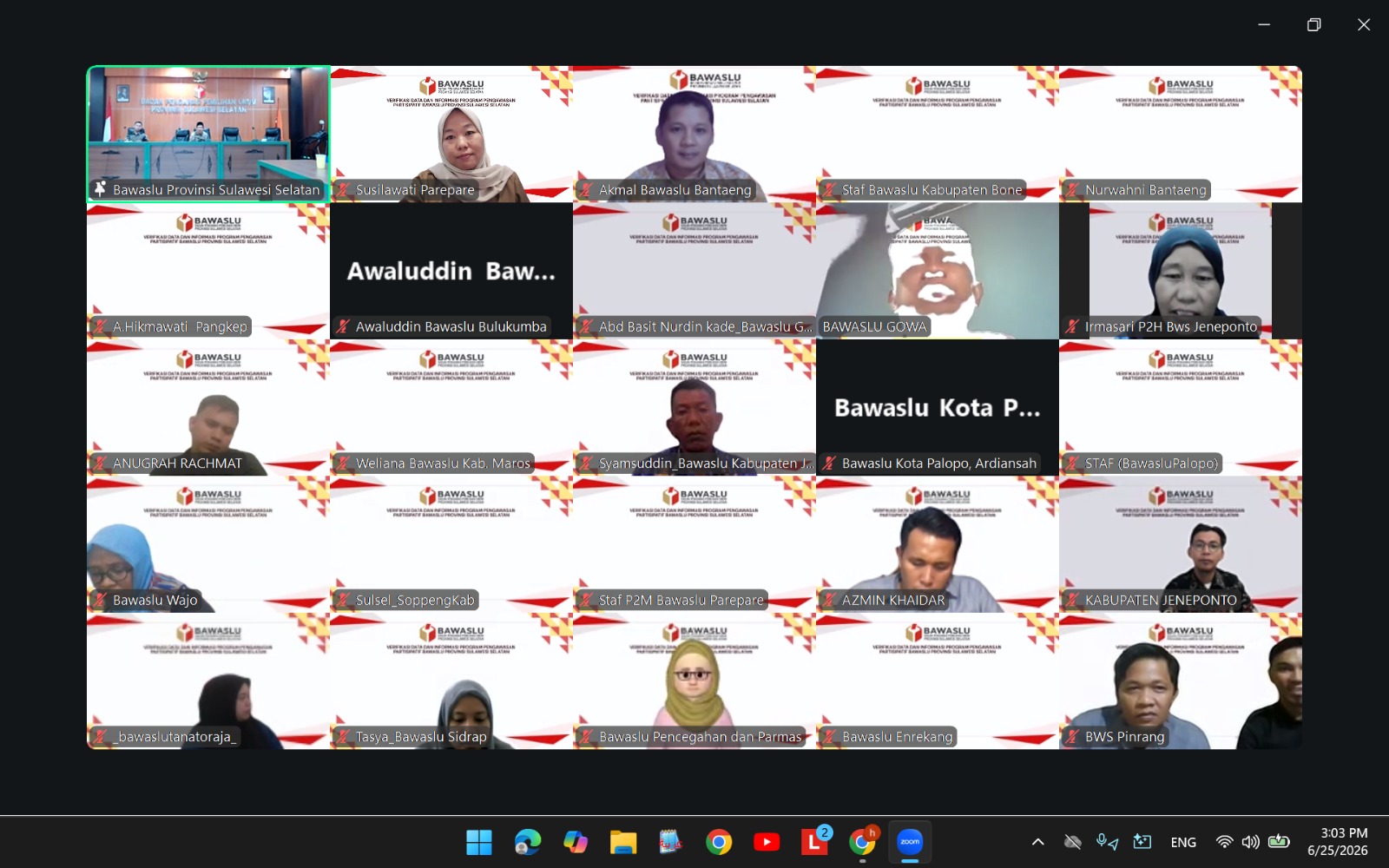Viewport: 1389px width, 868px height.
Task: Open Copilot icon in the taskbar
Action: coord(575,842)
